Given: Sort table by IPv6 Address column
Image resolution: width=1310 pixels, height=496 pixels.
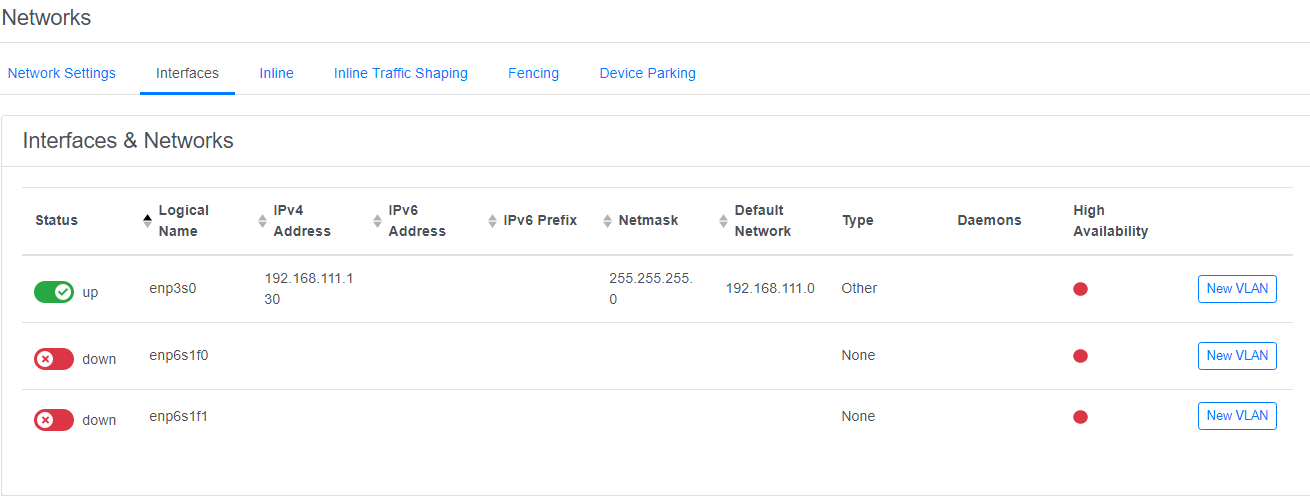Looking at the screenshot, I should coord(416,221).
